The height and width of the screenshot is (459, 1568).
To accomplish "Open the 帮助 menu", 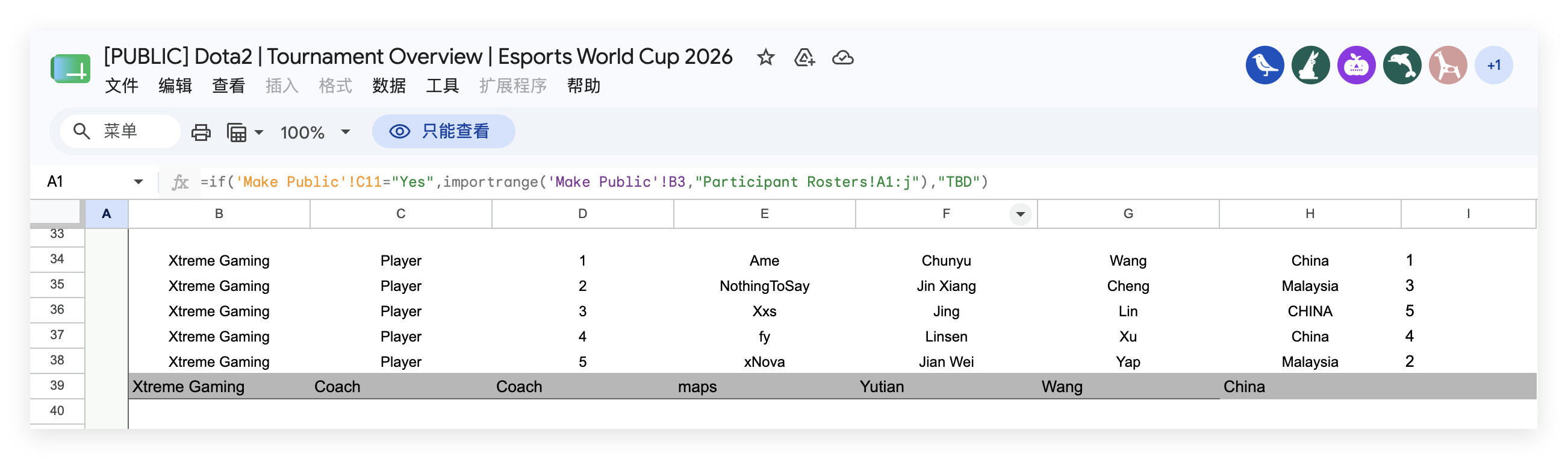I will pyautogui.click(x=583, y=86).
